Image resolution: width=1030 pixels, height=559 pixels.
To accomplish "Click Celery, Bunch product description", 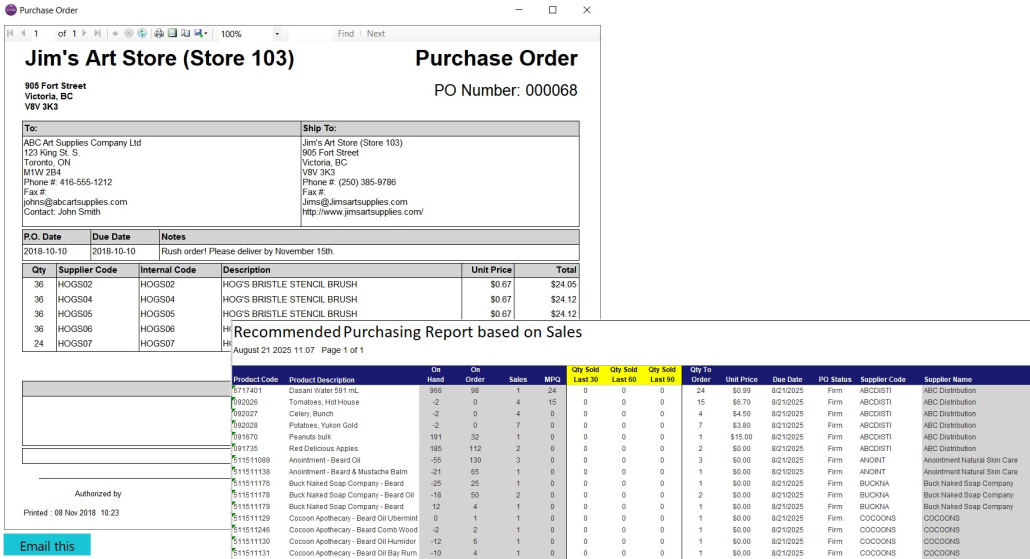I will tap(311, 414).
